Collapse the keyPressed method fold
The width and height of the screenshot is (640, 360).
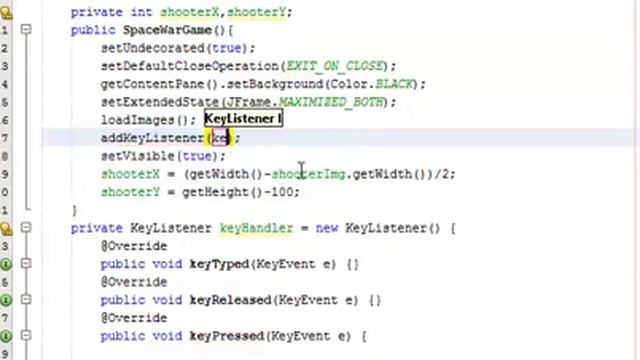(x=26, y=336)
